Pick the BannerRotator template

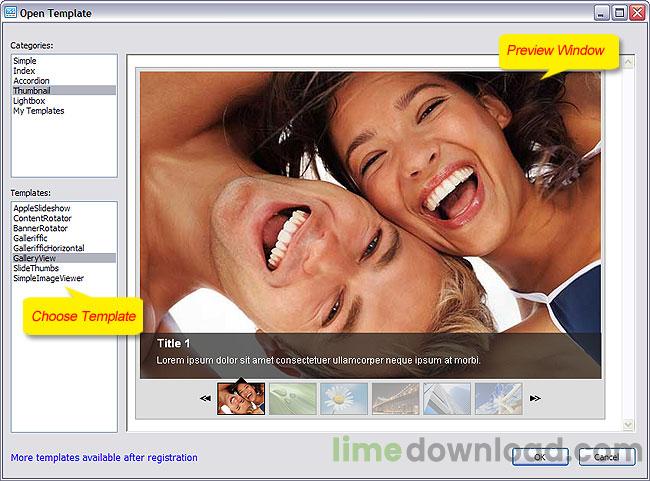42,227
